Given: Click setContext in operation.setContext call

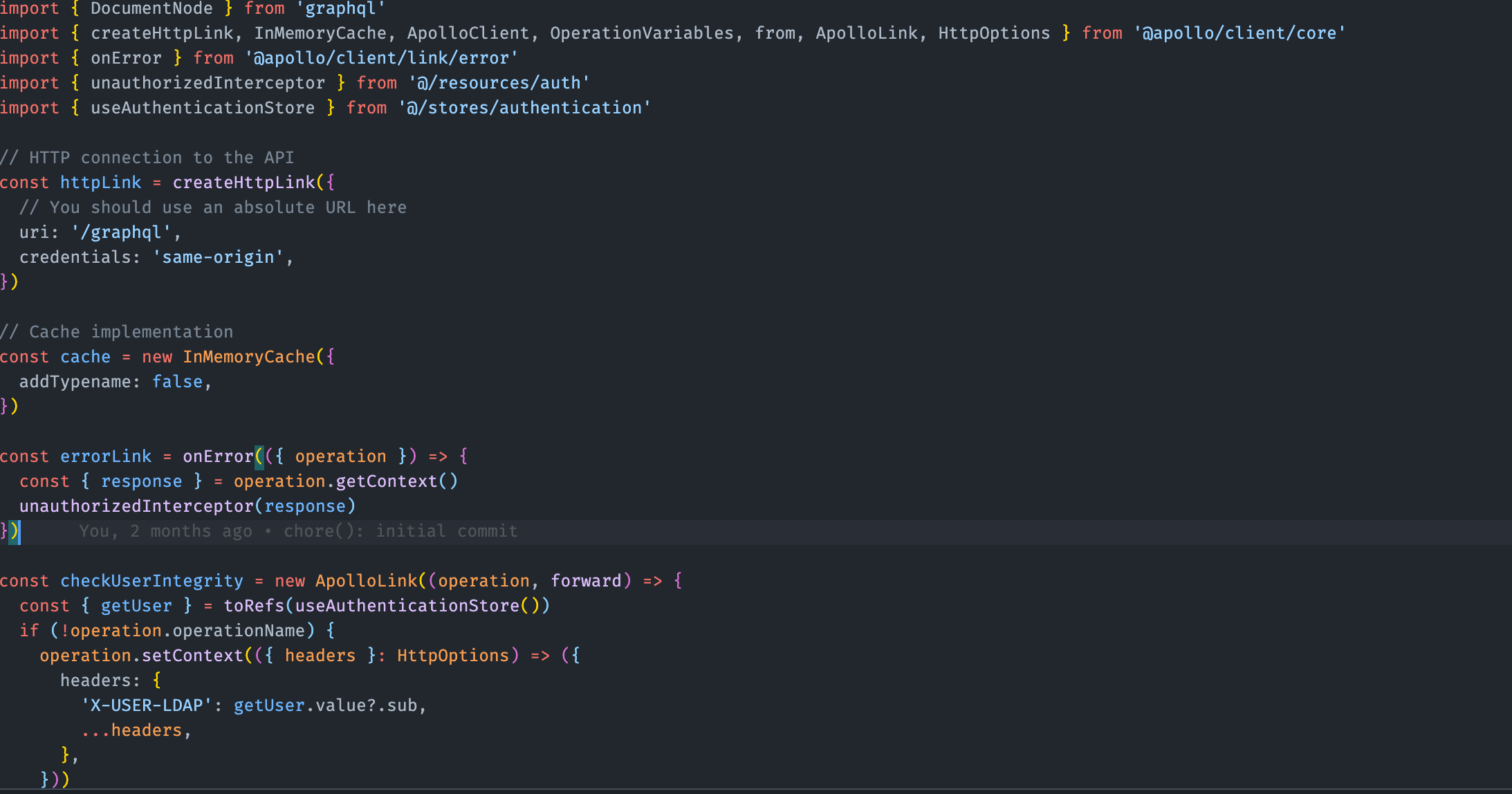Looking at the screenshot, I should pos(192,656).
